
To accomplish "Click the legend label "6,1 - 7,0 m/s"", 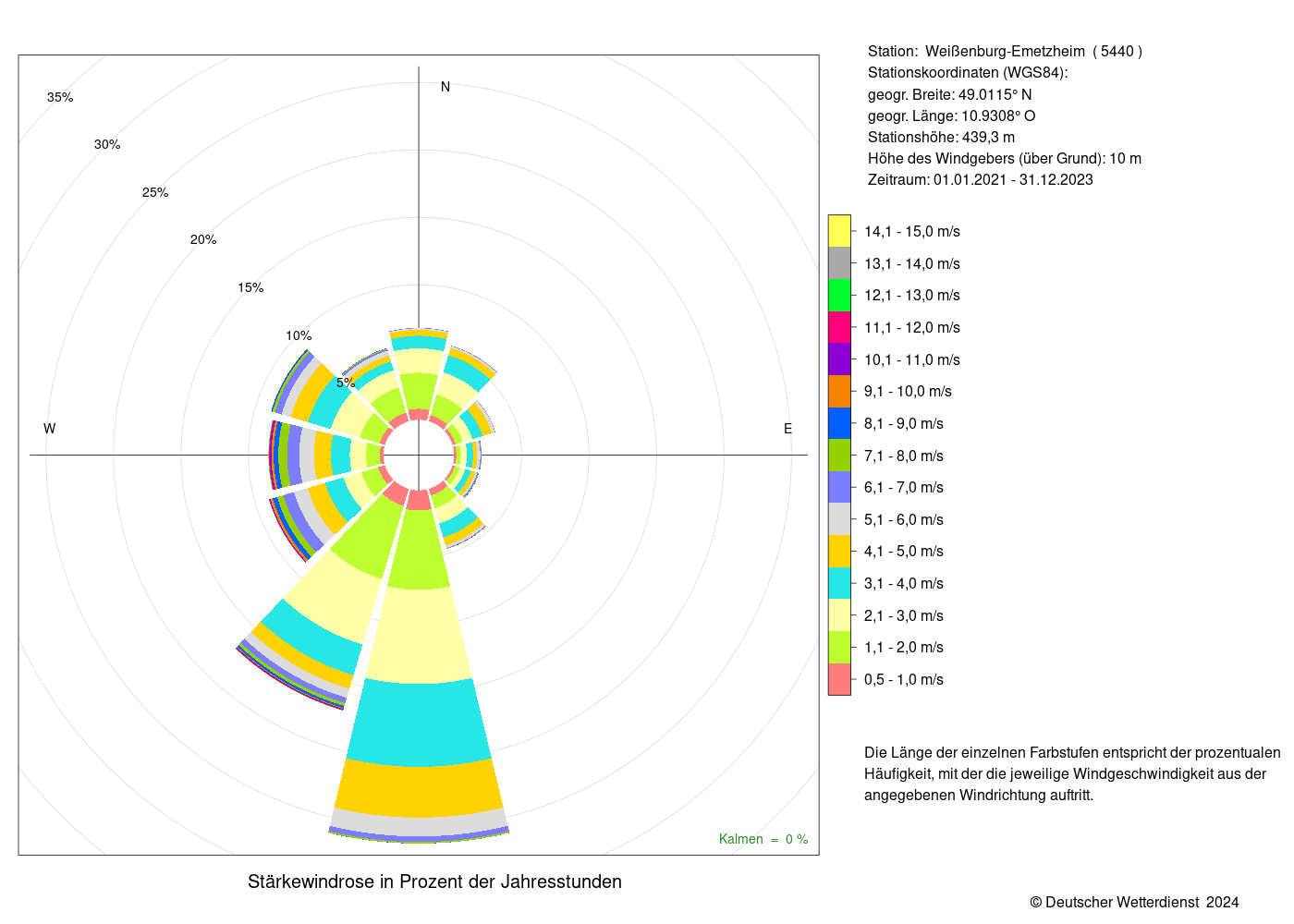I will point(904,488).
